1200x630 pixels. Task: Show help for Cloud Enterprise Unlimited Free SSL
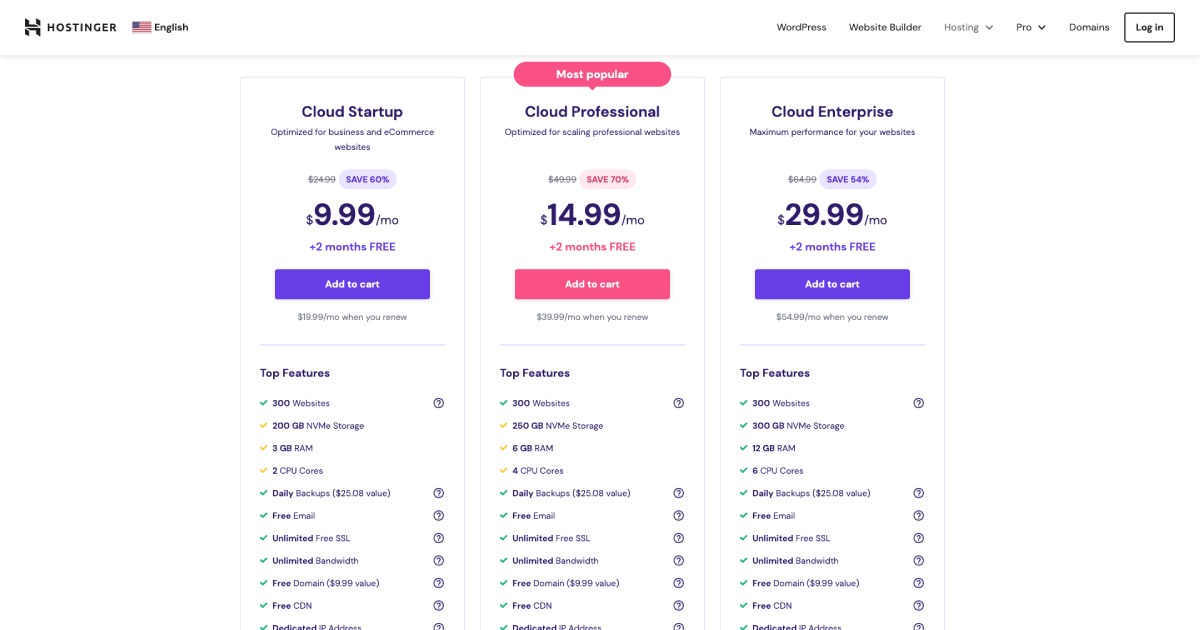[x=918, y=538]
